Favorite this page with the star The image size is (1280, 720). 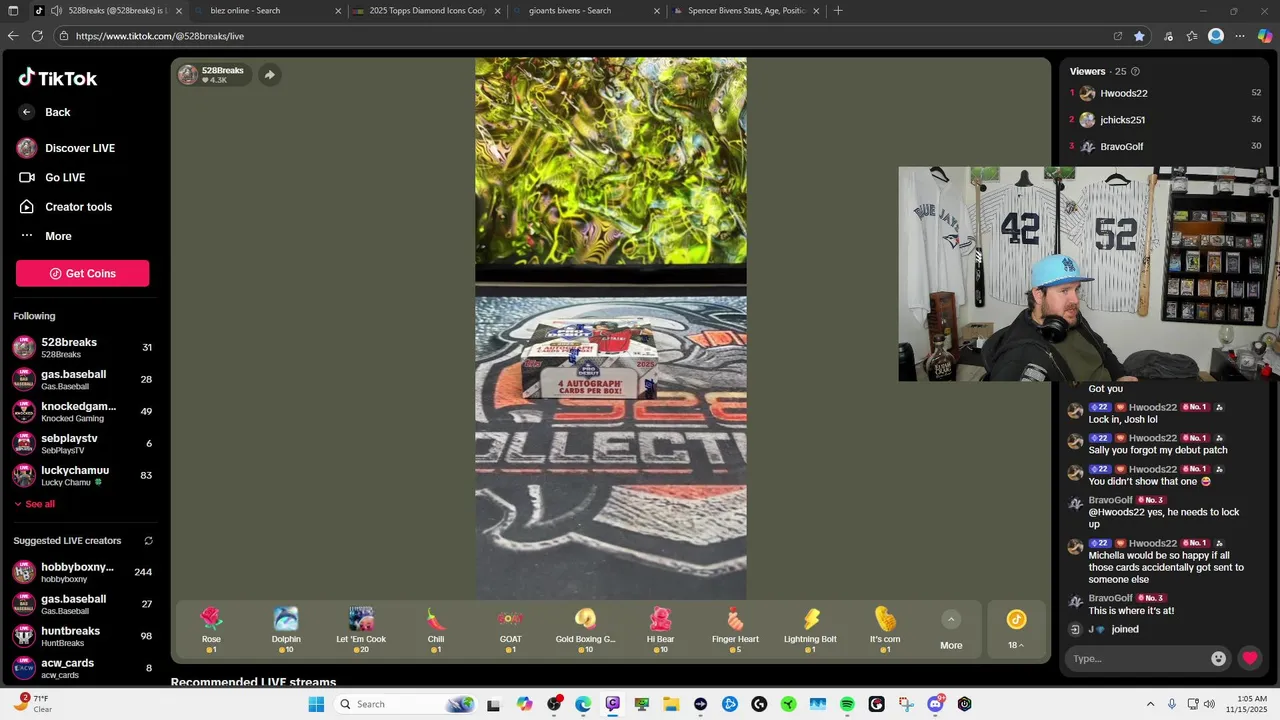pyautogui.click(x=1139, y=36)
